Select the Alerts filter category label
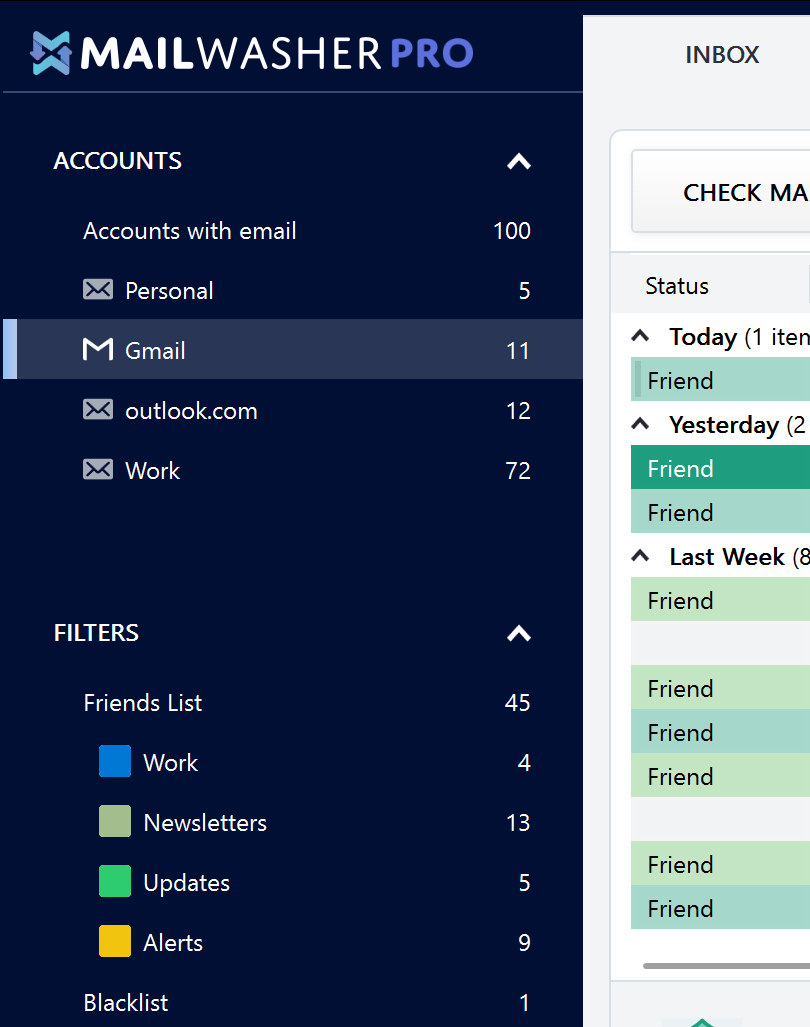This screenshot has width=810, height=1027. [173, 943]
